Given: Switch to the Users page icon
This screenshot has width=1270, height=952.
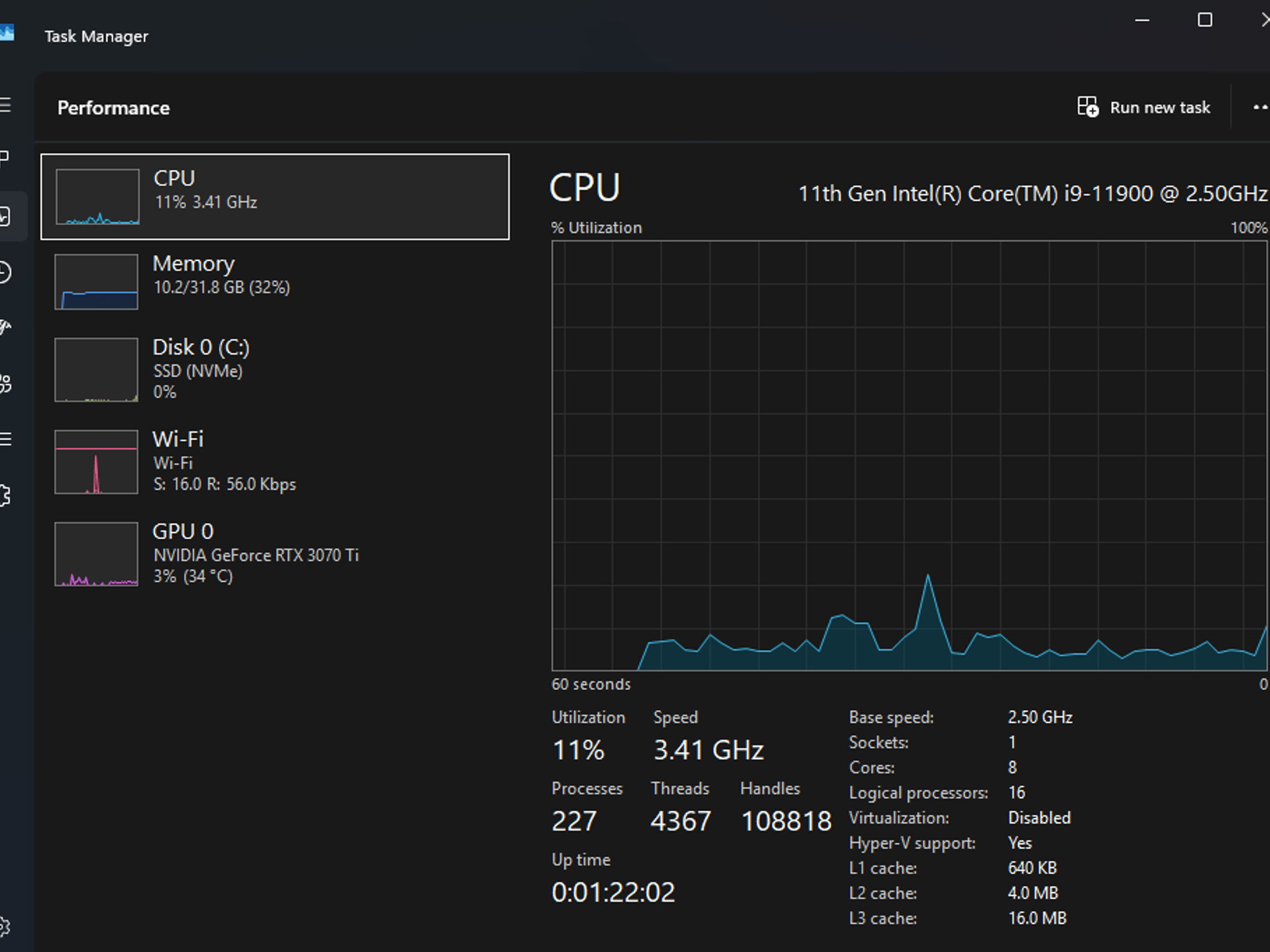Looking at the screenshot, I should tap(5, 384).
